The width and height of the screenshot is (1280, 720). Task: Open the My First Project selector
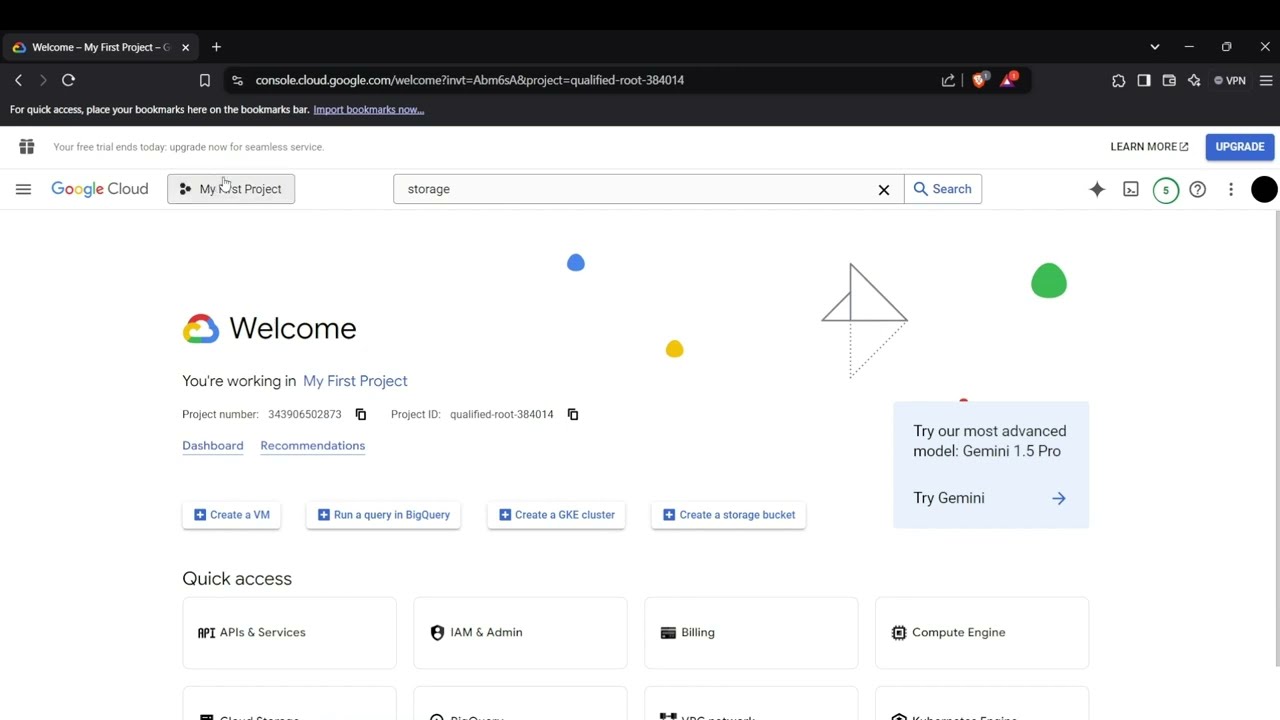point(231,189)
